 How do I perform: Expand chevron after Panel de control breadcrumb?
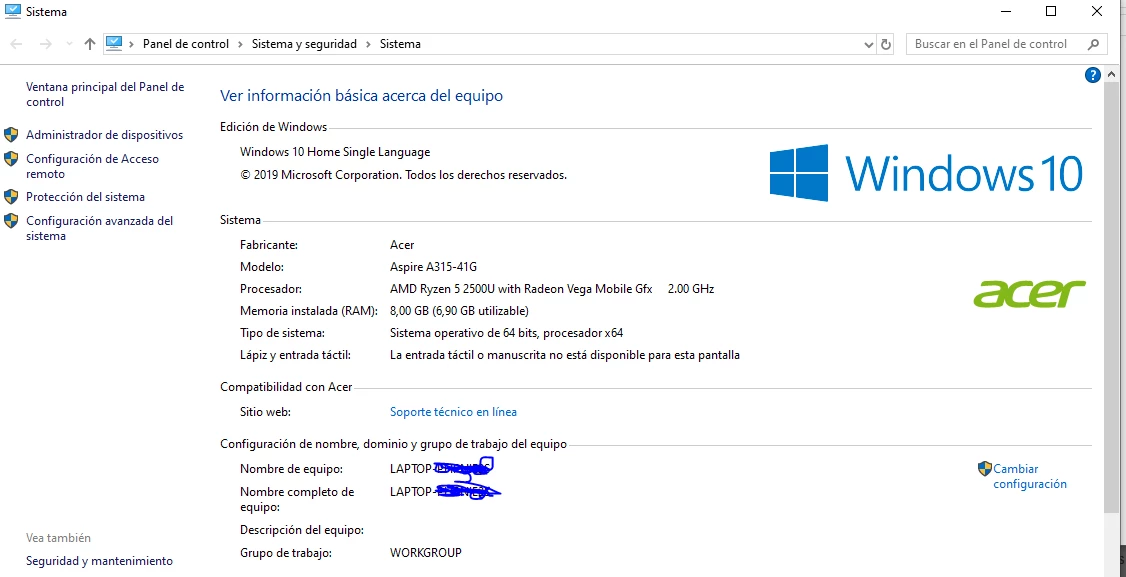pos(241,44)
